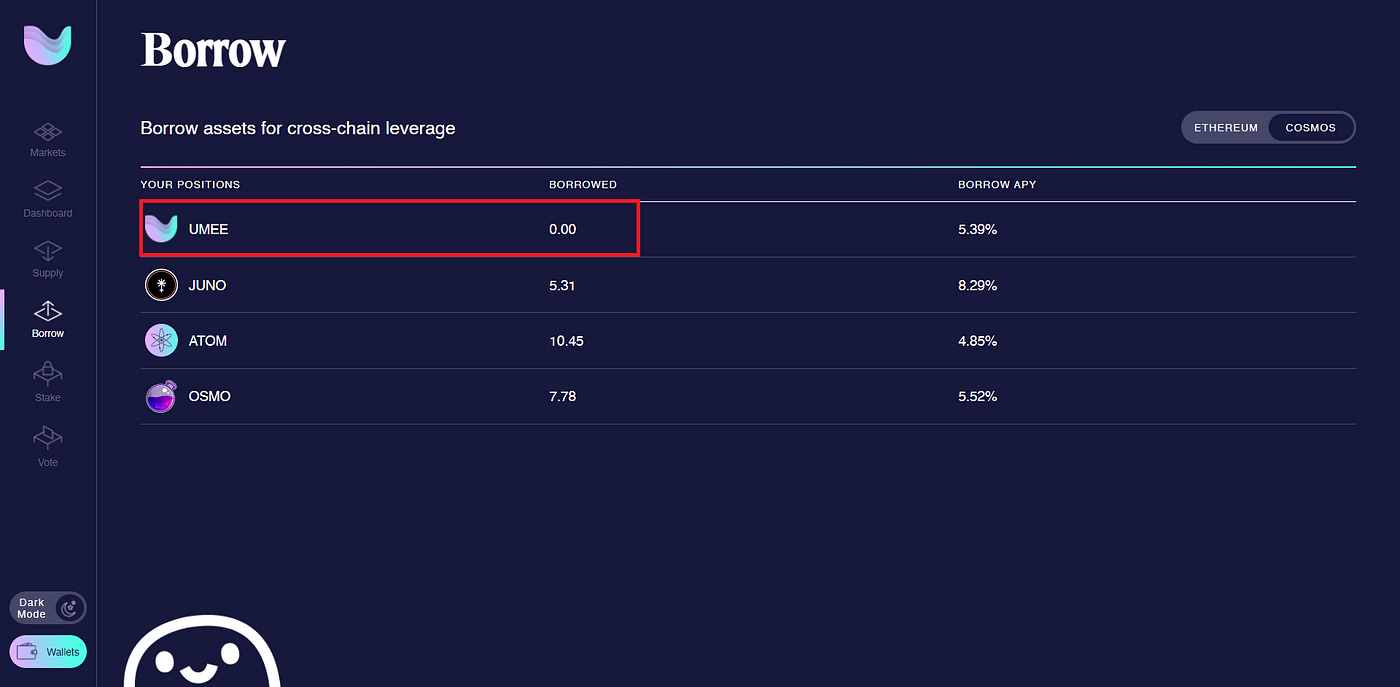Screen dimensions: 1400x687
Task: Click the JUNO token icon
Action: point(161,285)
